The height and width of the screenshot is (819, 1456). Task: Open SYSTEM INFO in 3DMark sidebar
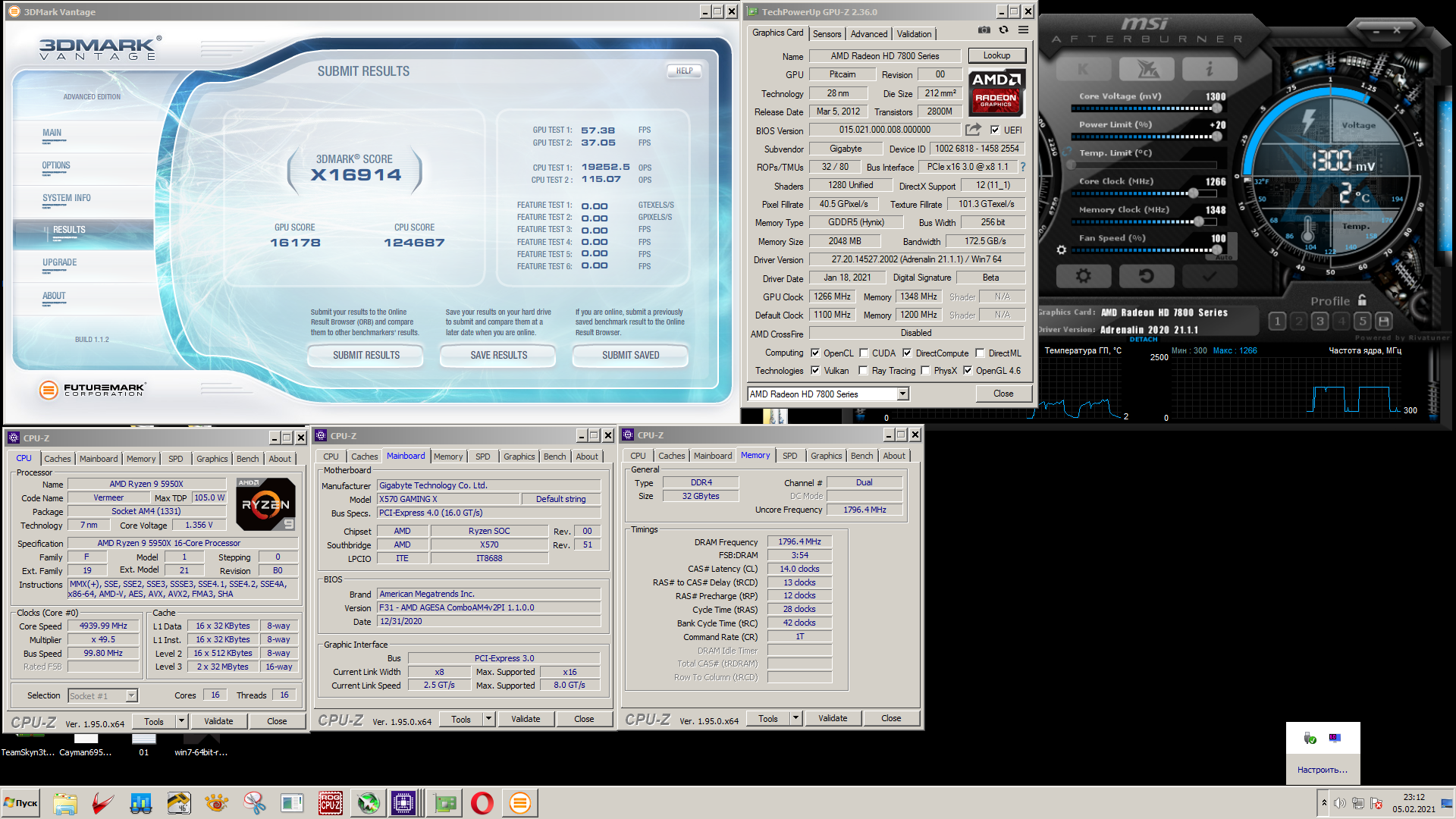67,198
